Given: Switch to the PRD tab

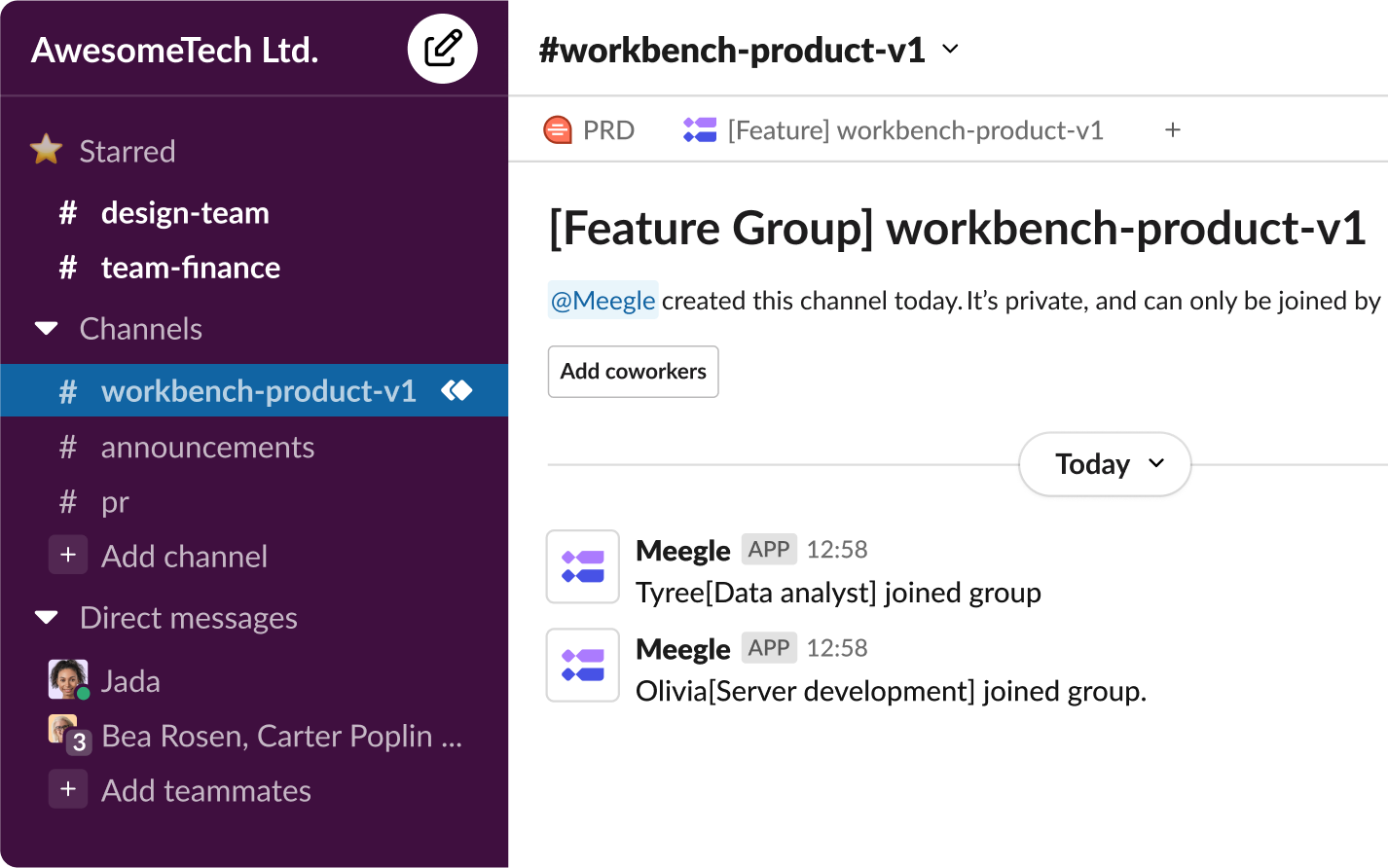Looking at the screenshot, I should (589, 129).
